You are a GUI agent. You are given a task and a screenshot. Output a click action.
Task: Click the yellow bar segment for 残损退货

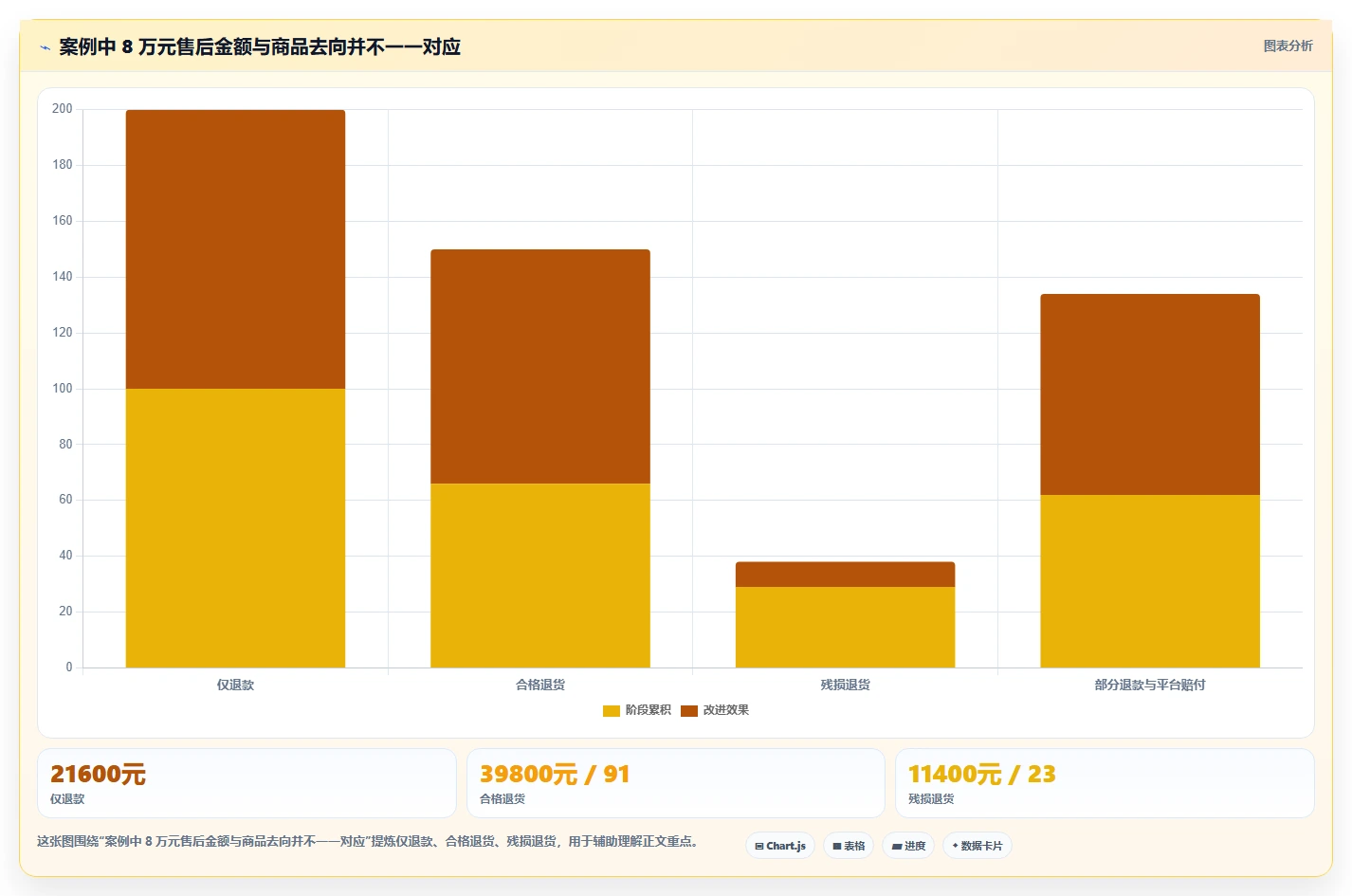coord(845,627)
